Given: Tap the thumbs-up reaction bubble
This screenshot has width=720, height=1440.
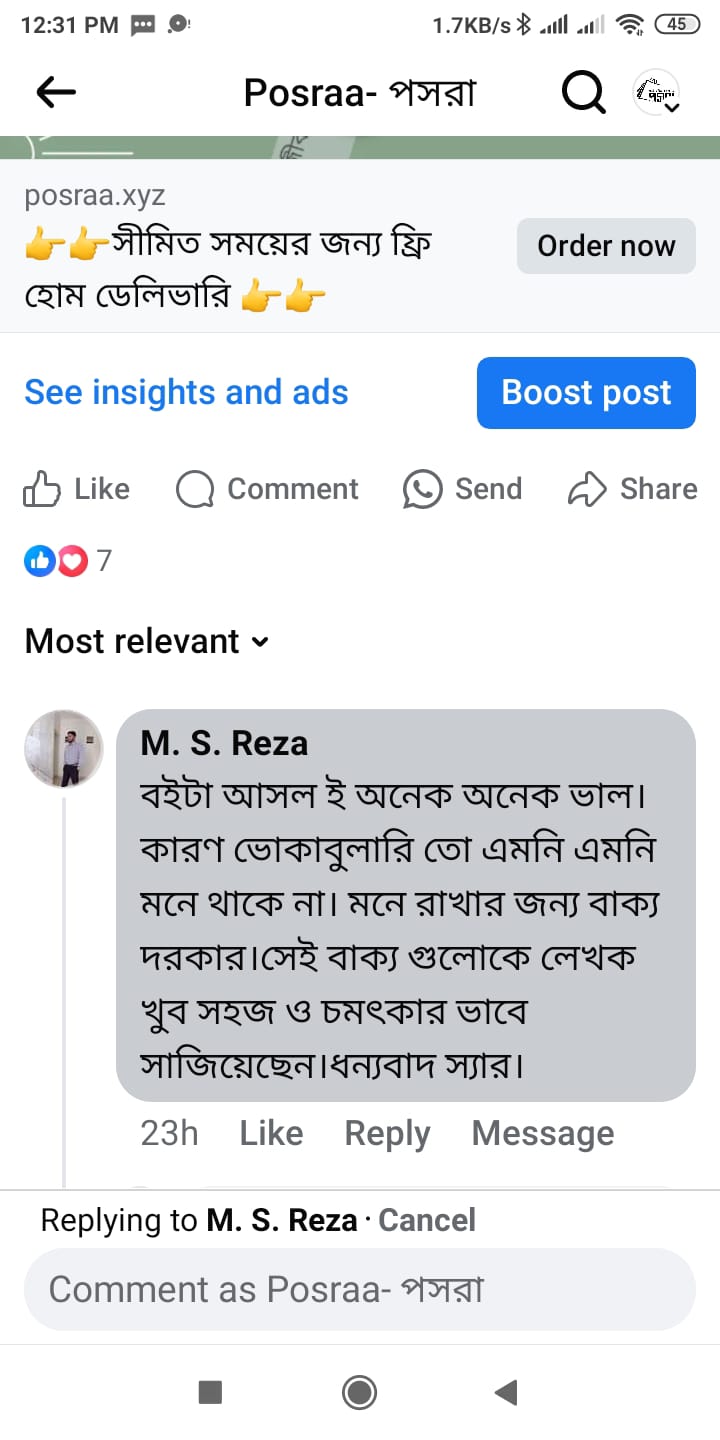Looking at the screenshot, I should click(39, 561).
